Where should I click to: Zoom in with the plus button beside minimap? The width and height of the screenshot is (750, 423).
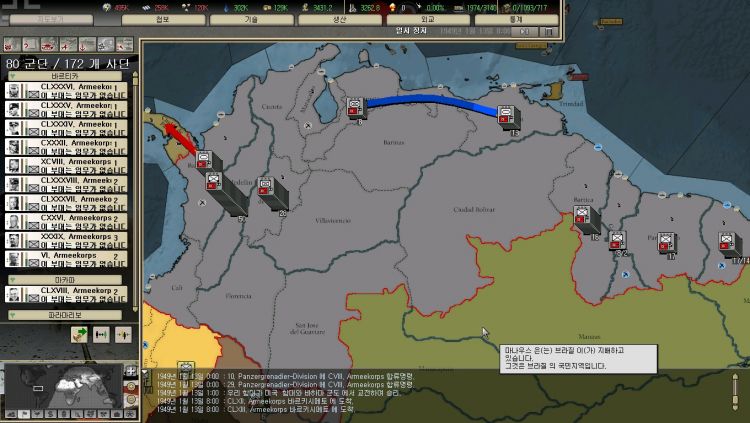[x=131, y=386]
